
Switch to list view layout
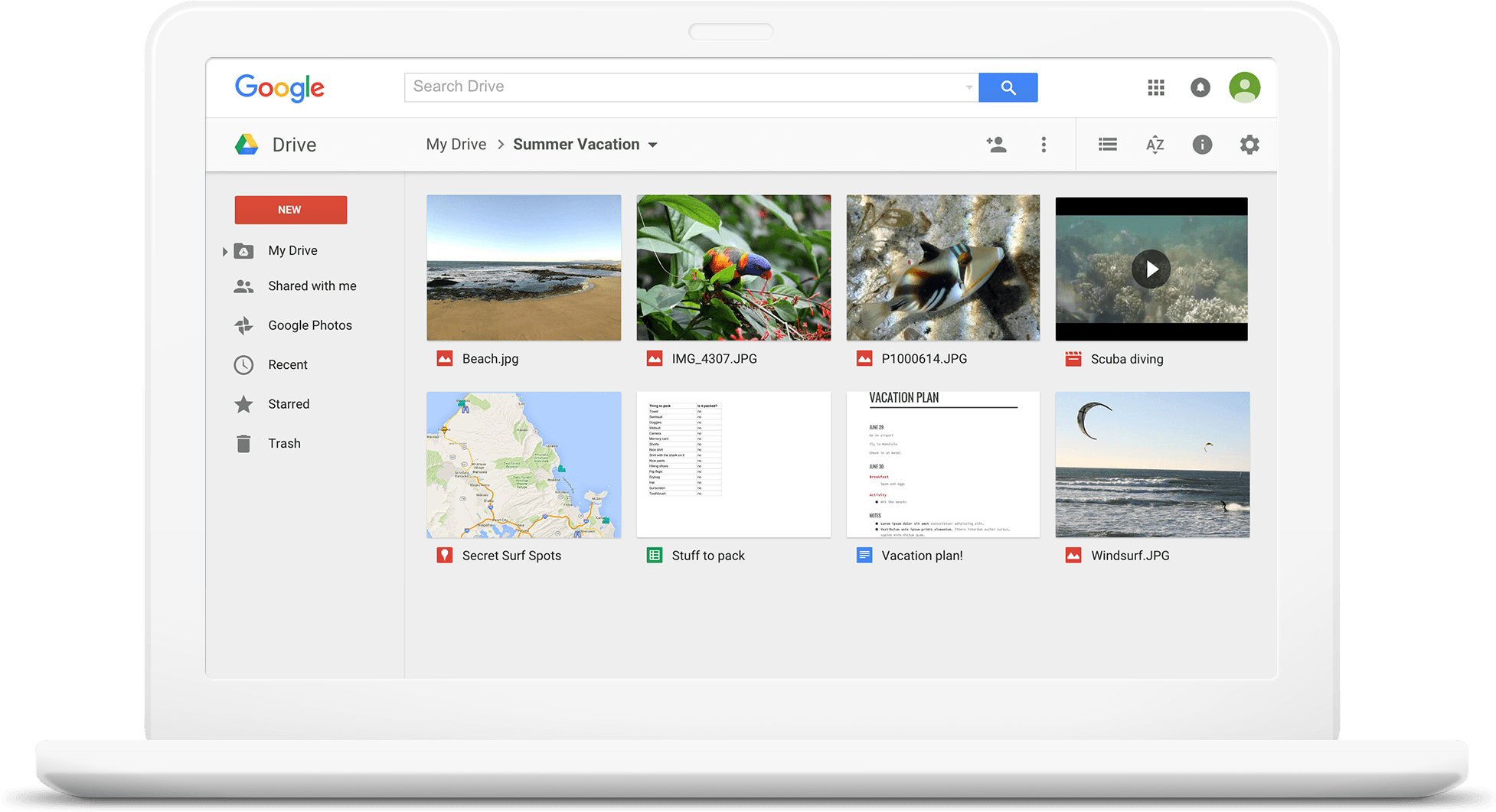click(1108, 145)
